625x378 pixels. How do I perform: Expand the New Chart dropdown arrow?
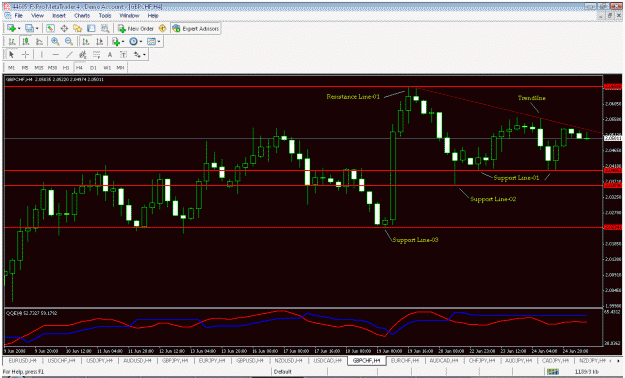pos(19,28)
